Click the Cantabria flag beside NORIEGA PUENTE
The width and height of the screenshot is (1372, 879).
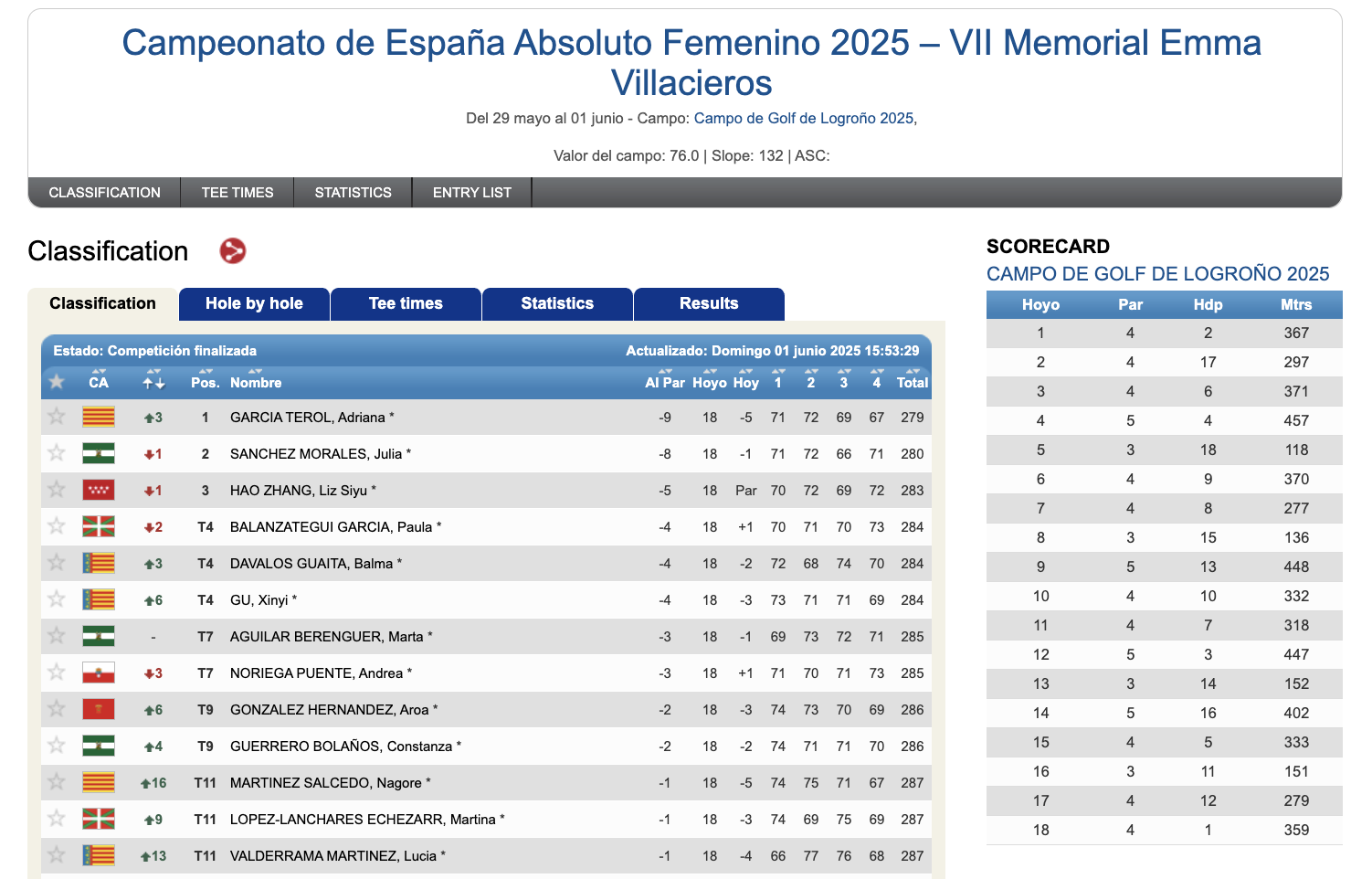99,672
